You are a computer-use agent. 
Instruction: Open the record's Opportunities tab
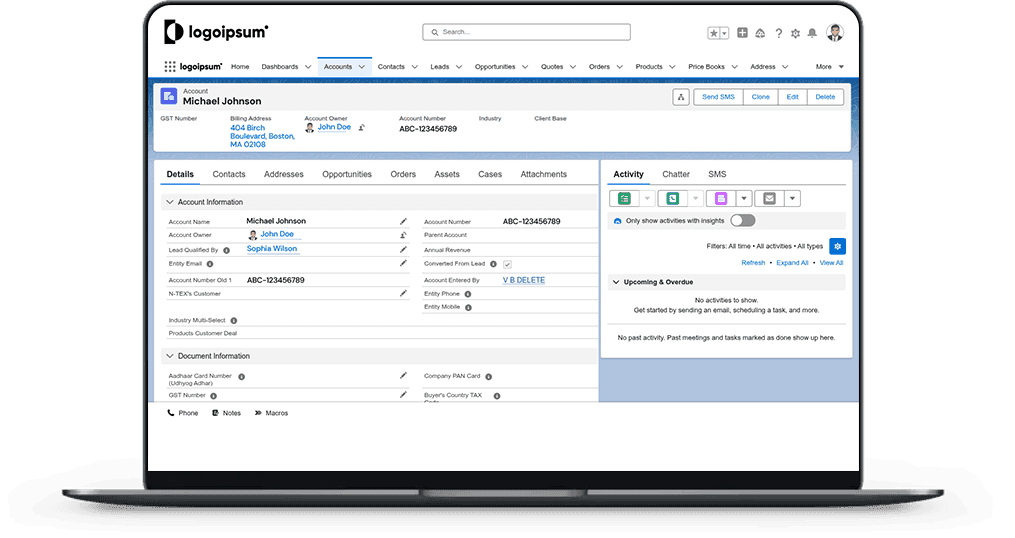(347, 174)
